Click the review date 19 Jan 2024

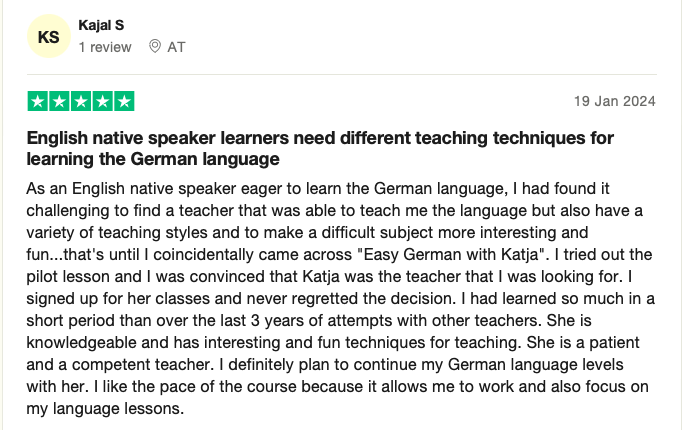615,101
